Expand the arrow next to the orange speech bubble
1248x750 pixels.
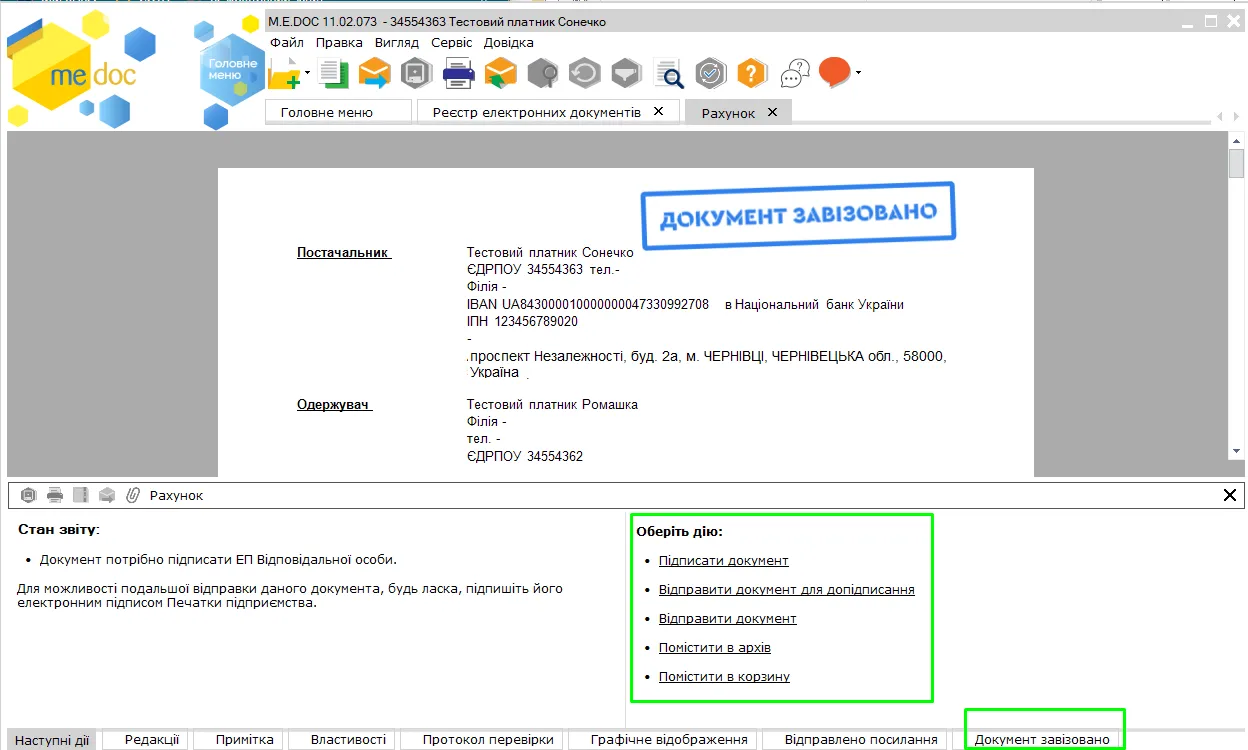pos(858,73)
